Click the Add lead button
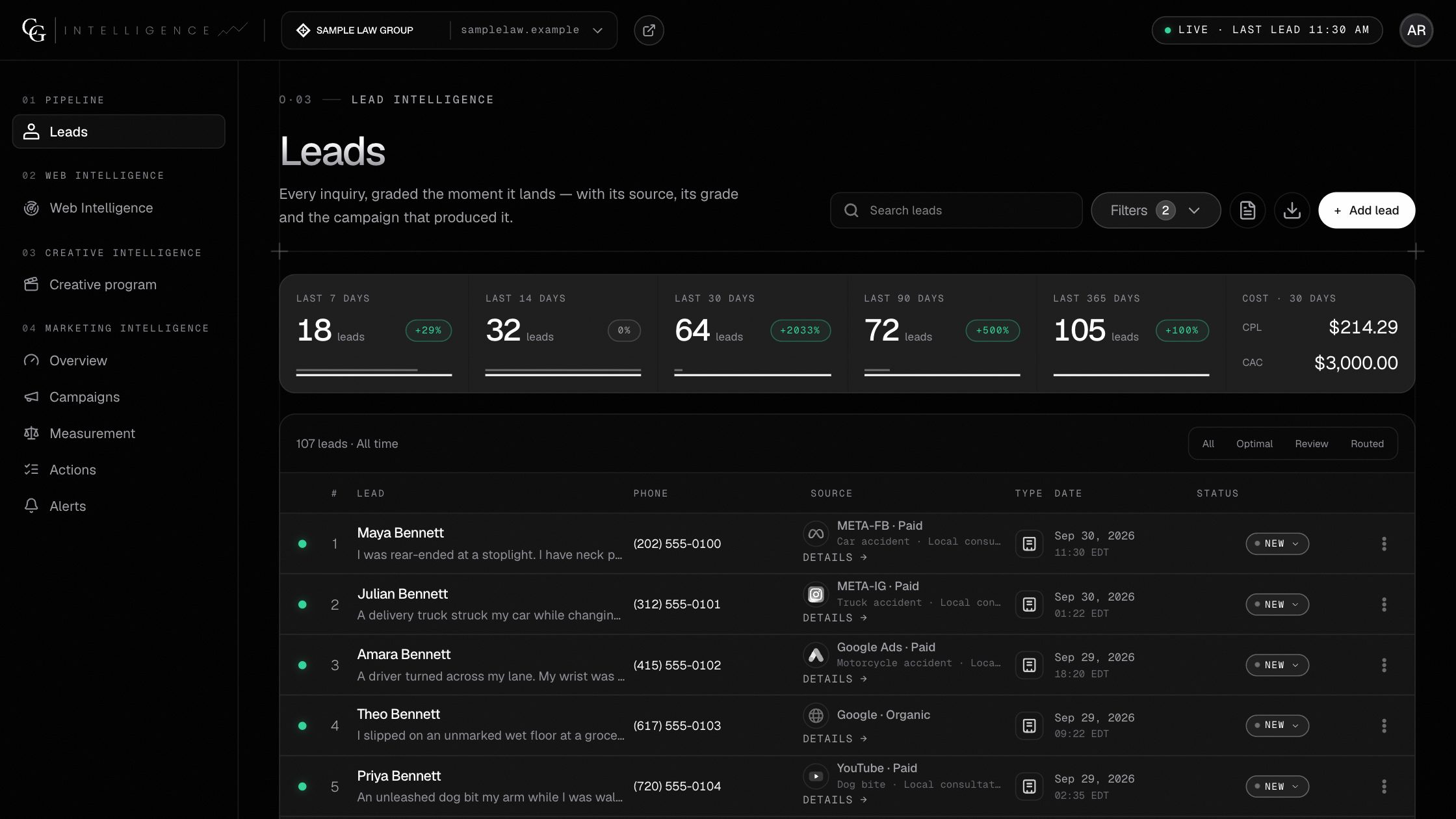The height and width of the screenshot is (819, 1456). click(x=1366, y=211)
